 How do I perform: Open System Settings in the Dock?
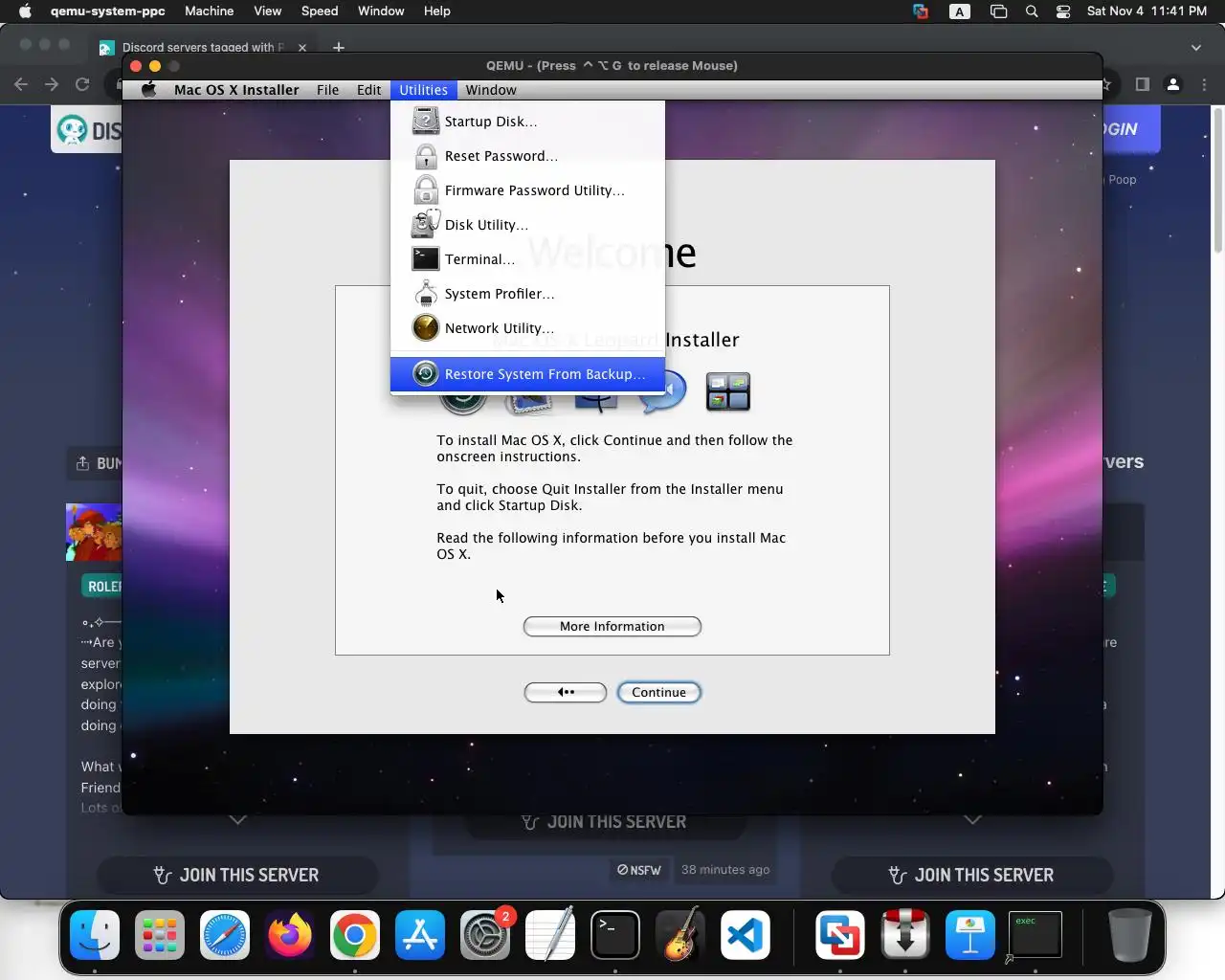[485, 934]
